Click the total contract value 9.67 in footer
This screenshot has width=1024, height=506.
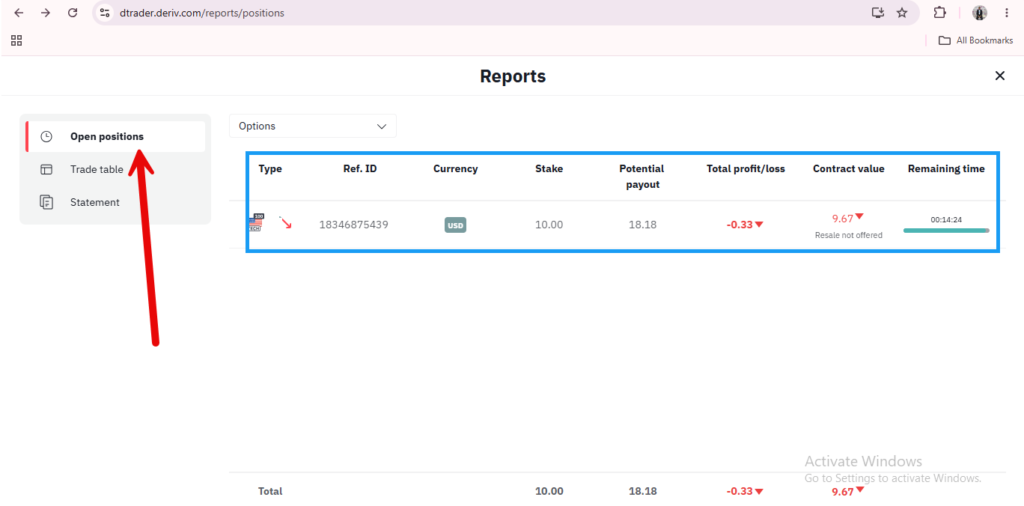click(848, 491)
